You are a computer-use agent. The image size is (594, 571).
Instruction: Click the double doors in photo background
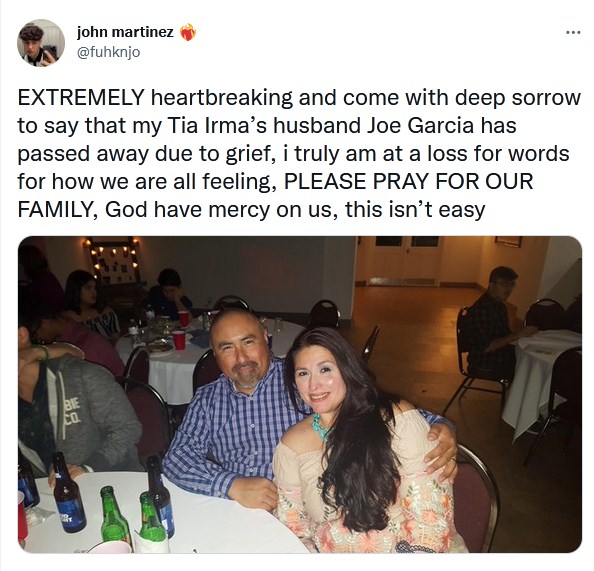[404, 261]
